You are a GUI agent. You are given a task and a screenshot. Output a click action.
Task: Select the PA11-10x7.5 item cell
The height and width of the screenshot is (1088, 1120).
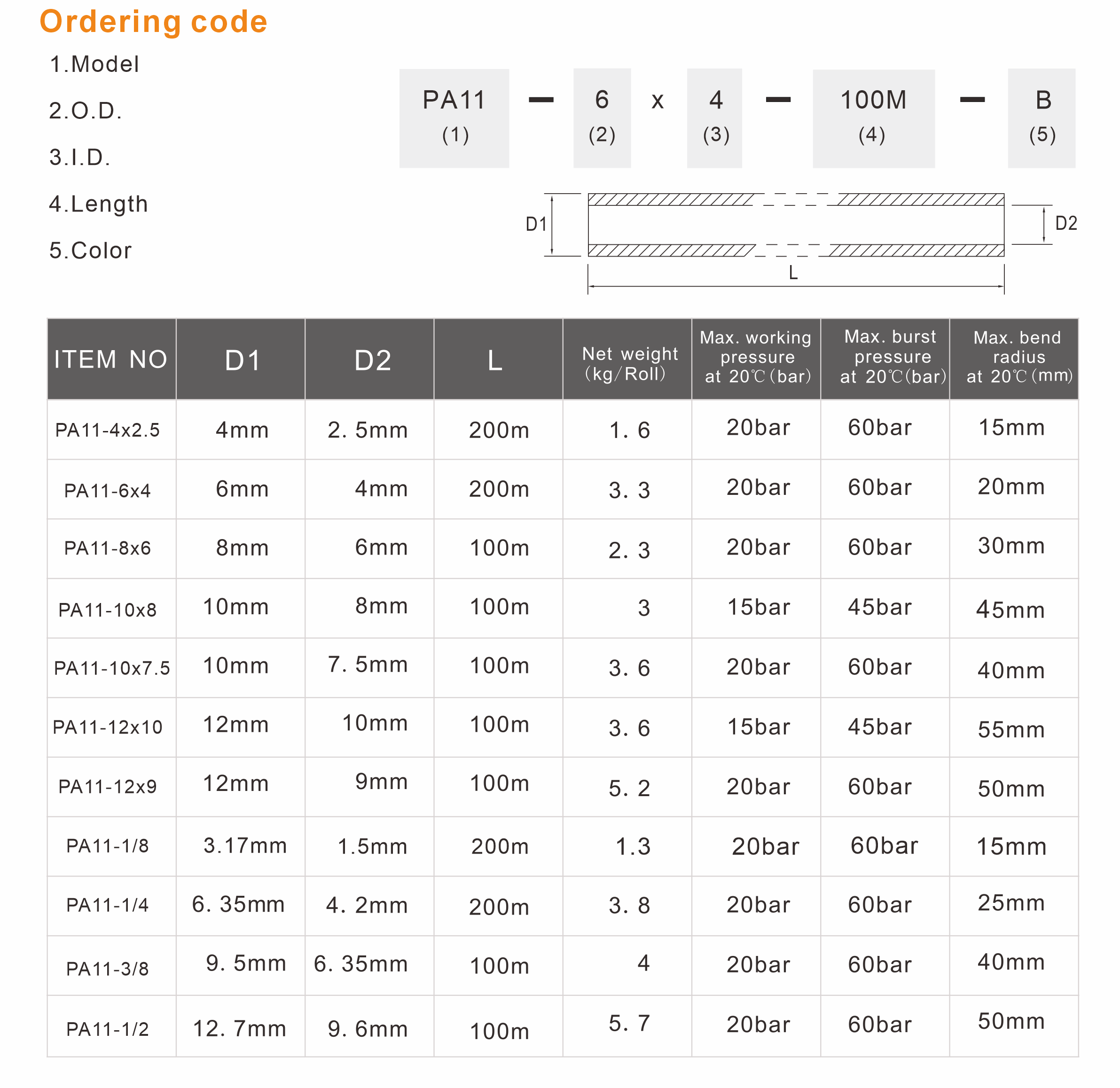pyautogui.click(x=111, y=668)
